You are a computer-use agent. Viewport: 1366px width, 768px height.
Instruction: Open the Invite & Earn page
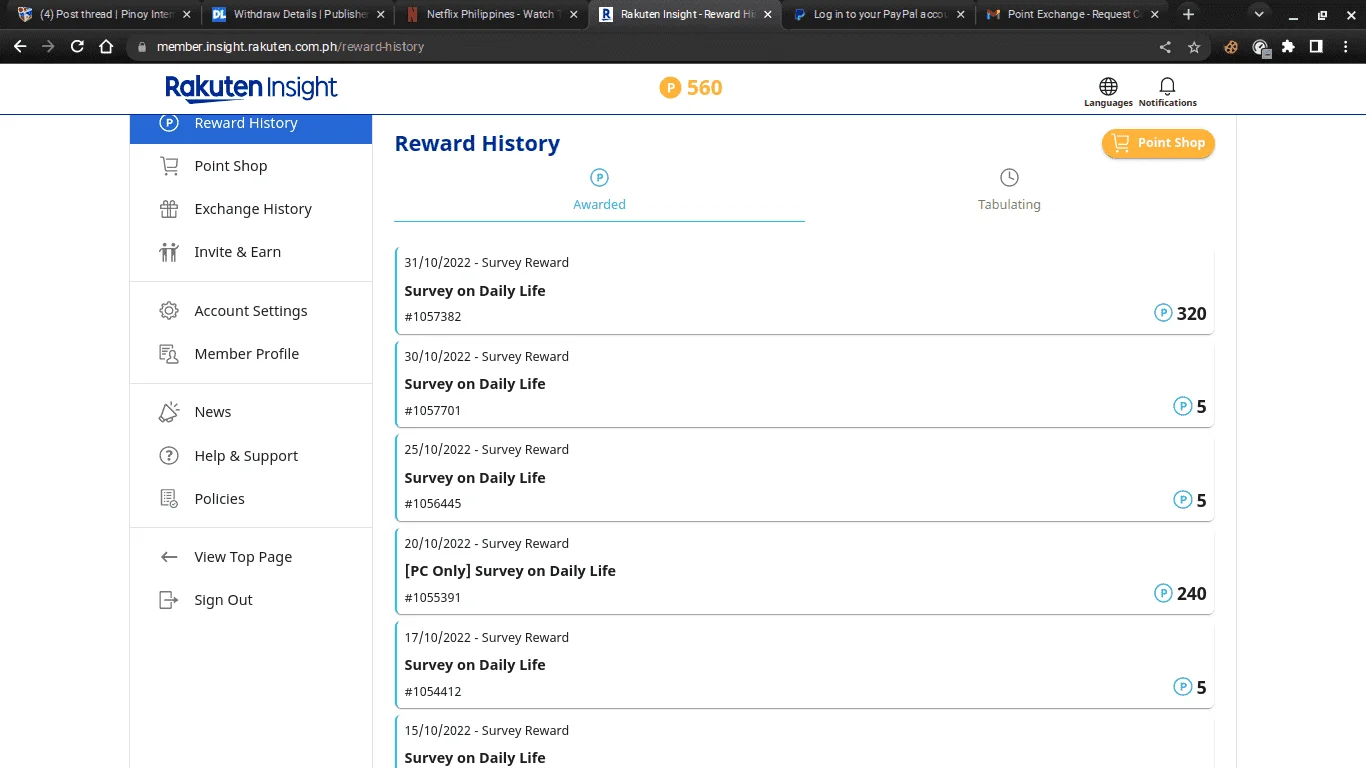(x=250, y=252)
